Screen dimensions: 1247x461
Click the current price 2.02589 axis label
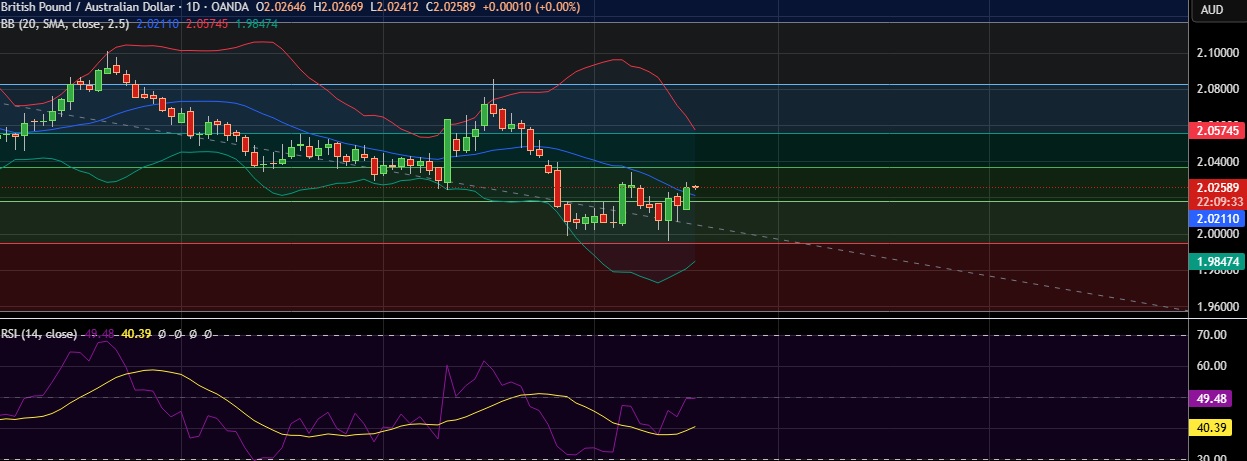click(1216, 187)
